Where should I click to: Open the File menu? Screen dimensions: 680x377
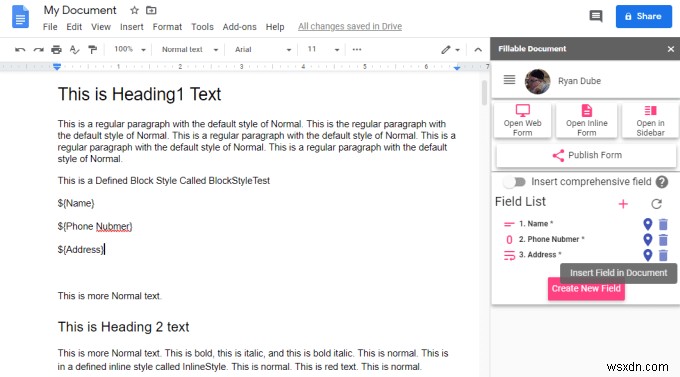click(50, 27)
